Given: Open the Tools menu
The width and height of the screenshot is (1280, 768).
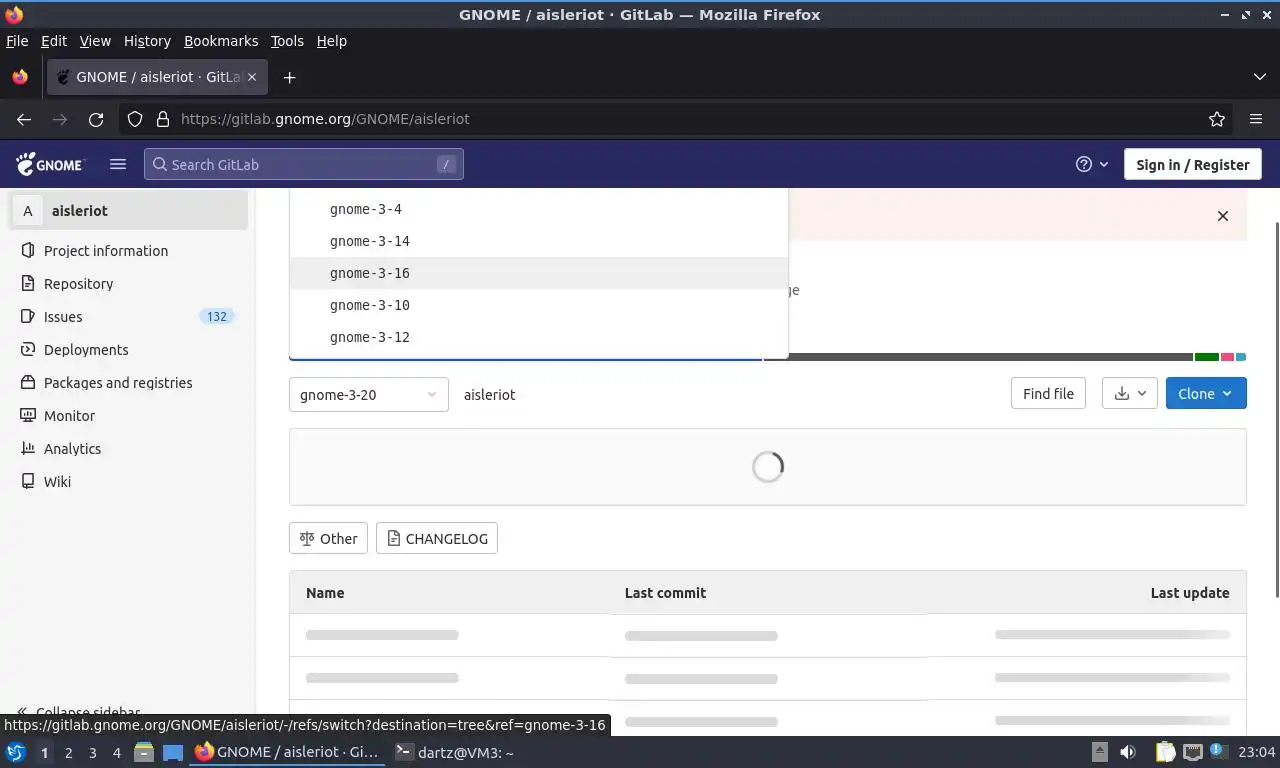Looking at the screenshot, I should 287,41.
